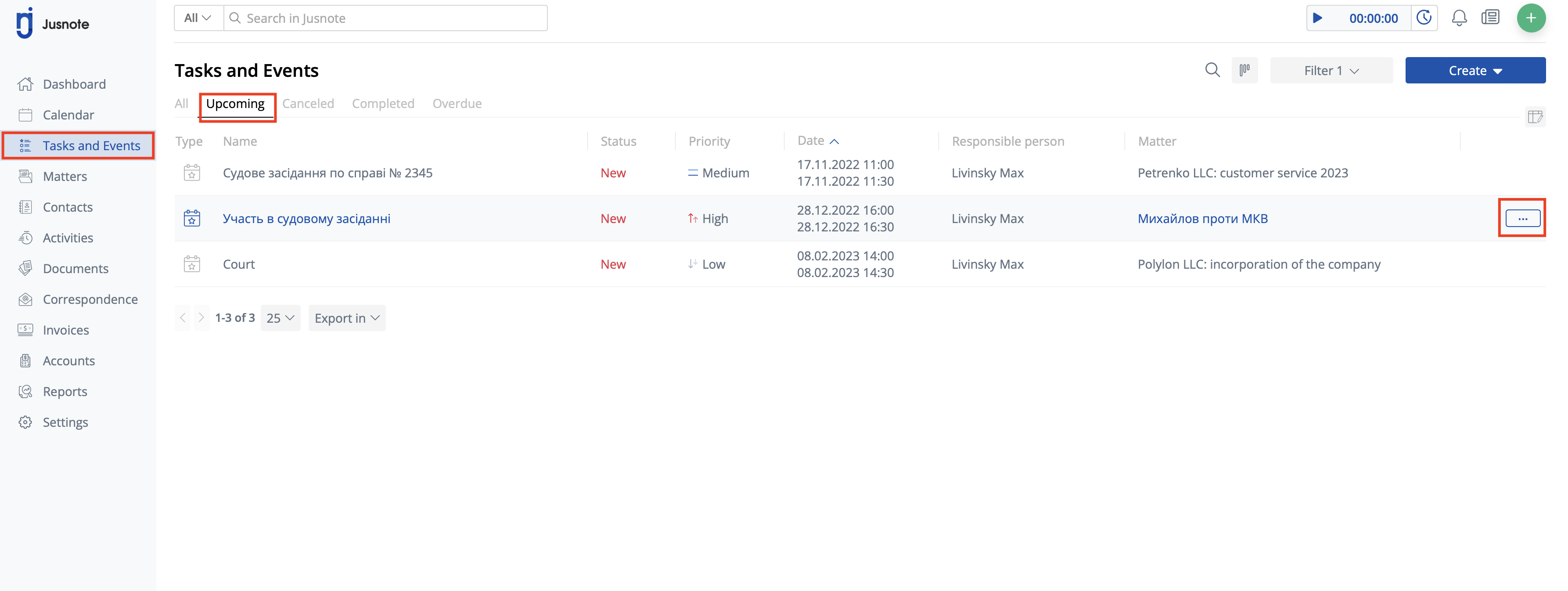The image size is (1568, 591).
Task: Open the Correspondence section label
Action: 90,299
